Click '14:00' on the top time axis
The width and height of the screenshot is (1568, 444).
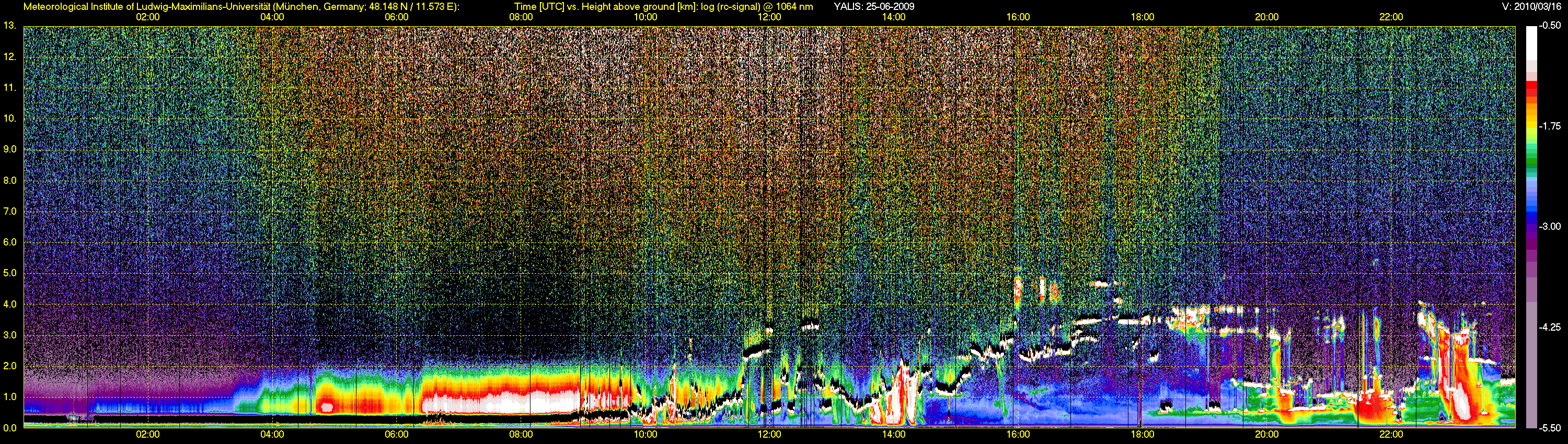coord(894,17)
